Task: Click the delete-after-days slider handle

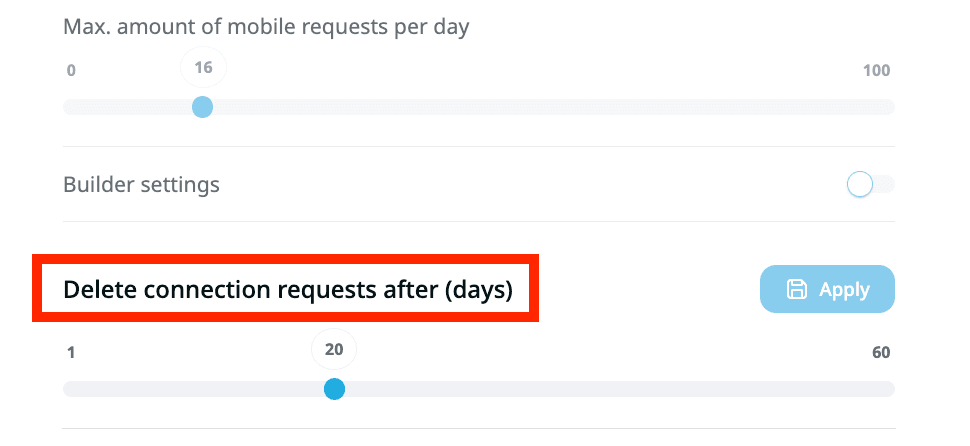Action: pyautogui.click(x=335, y=389)
